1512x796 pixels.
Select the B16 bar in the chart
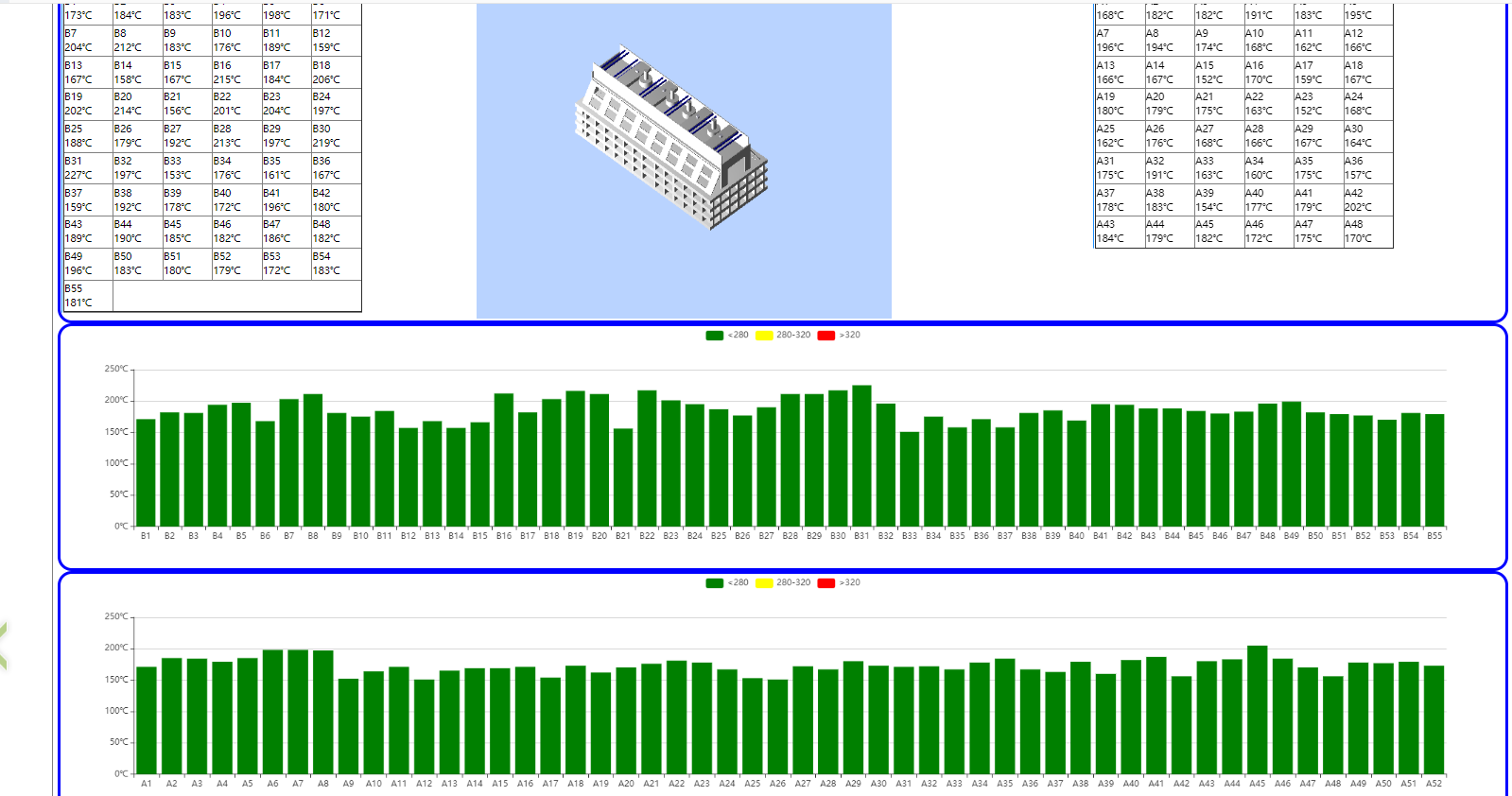click(504, 459)
